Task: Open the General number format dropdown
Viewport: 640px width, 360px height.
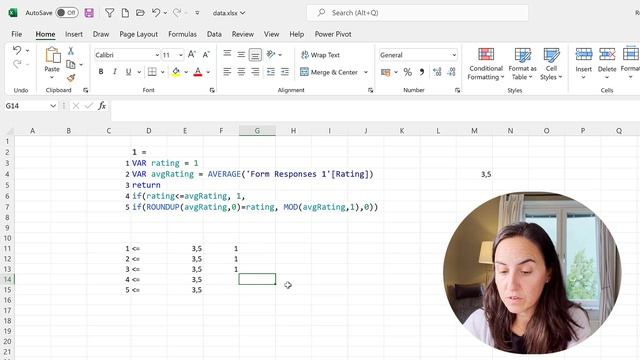Action: (x=454, y=55)
